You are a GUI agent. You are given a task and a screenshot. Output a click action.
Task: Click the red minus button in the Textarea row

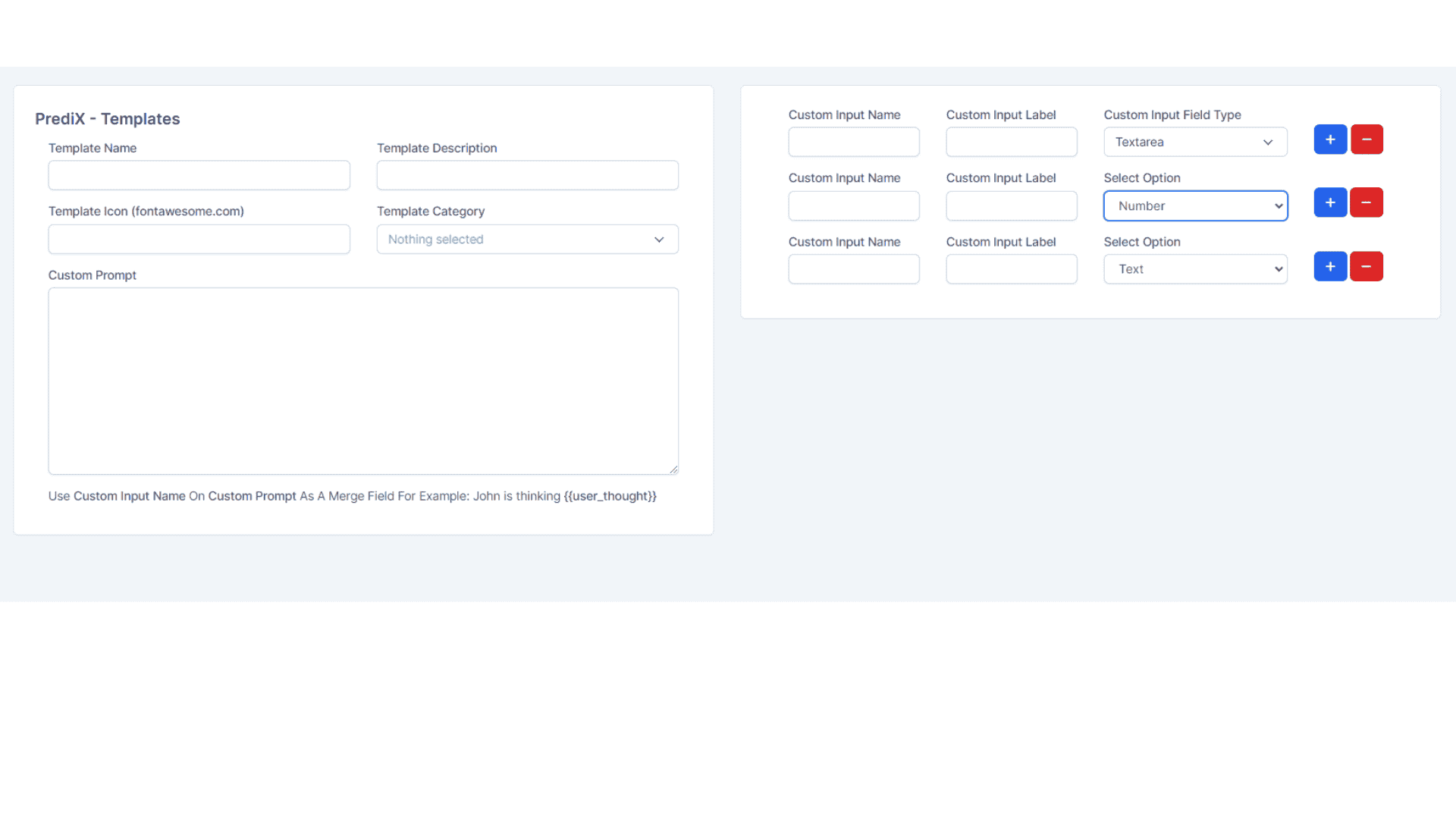tap(1367, 140)
